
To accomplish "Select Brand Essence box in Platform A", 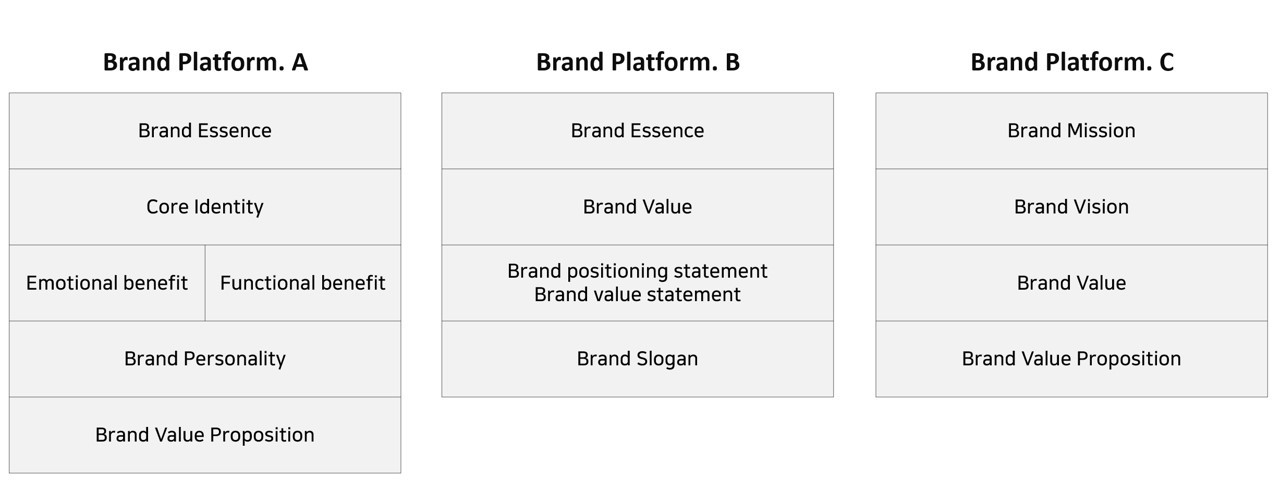I will [x=205, y=131].
